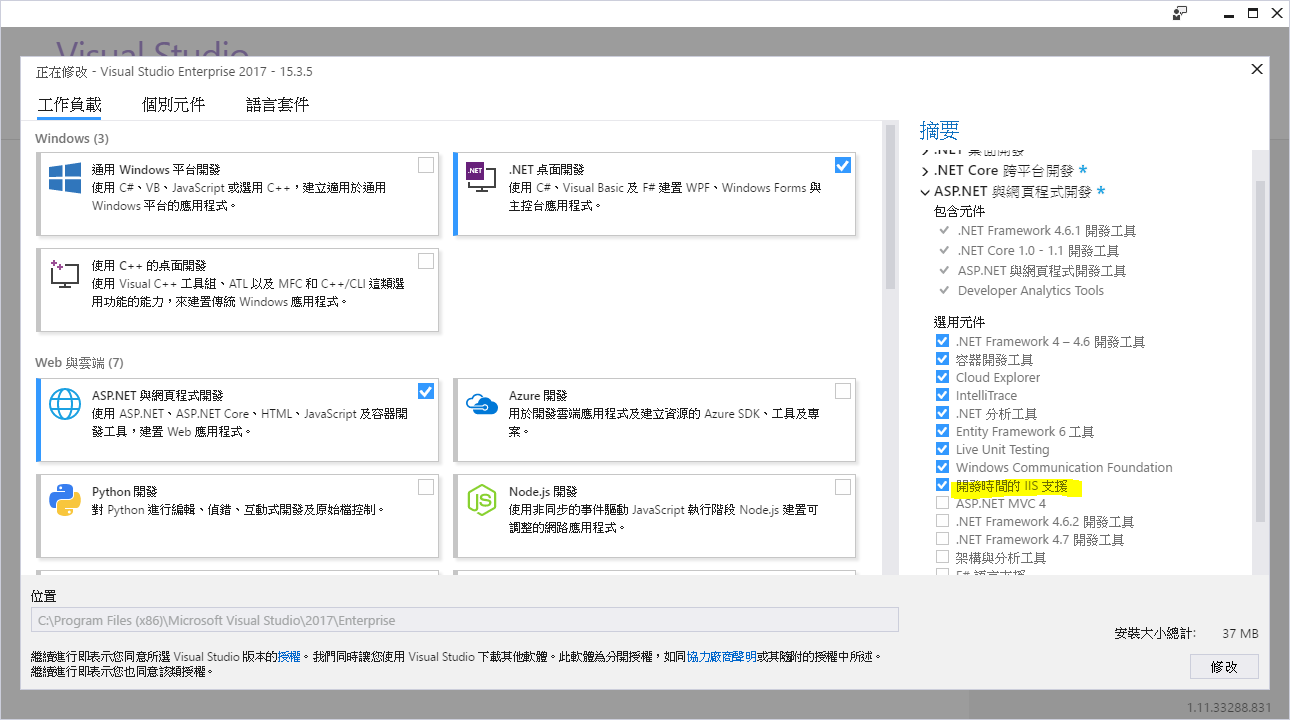1290x720 pixels.
Task: Check ASP.NET MVC 4 component
Action: (942, 503)
